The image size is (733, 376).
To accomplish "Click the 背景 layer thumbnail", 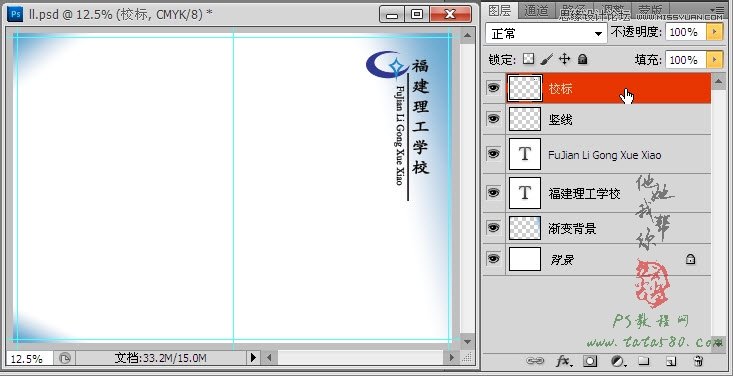I will [525, 259].
